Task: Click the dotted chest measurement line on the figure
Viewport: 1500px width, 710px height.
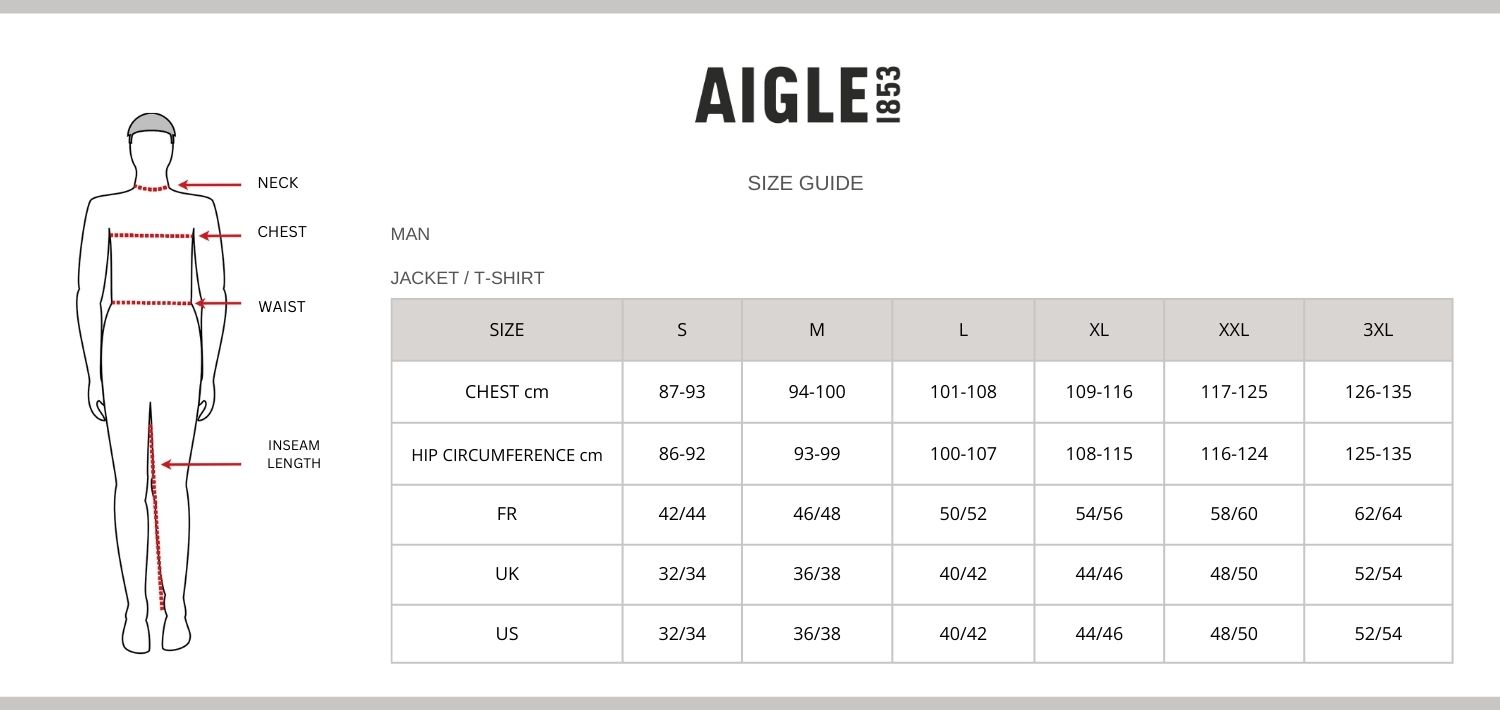Action: tap(151, 236)
